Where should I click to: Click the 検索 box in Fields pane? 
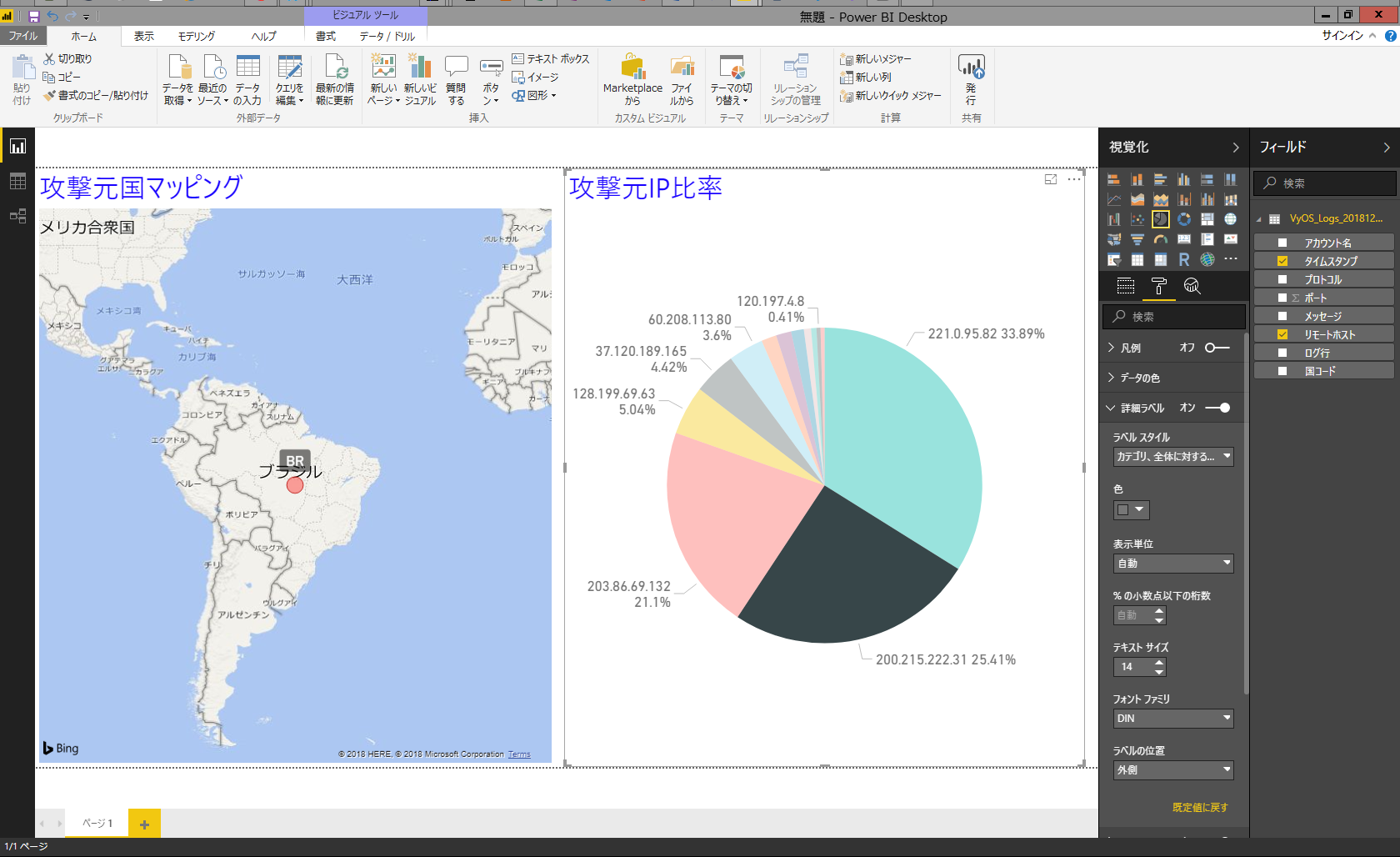(1325, 183)
